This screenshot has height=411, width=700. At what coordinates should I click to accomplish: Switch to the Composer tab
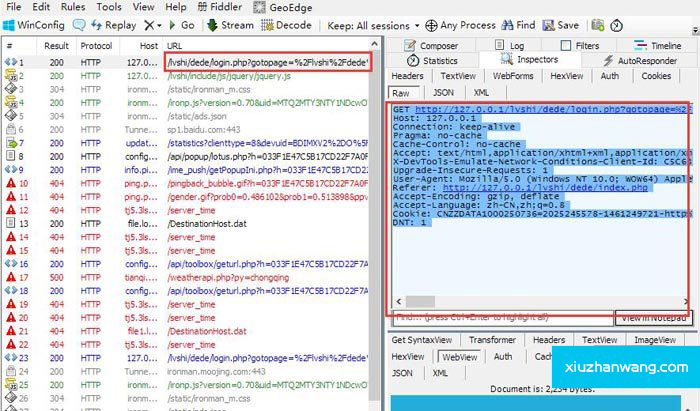[x=430, y=46]
